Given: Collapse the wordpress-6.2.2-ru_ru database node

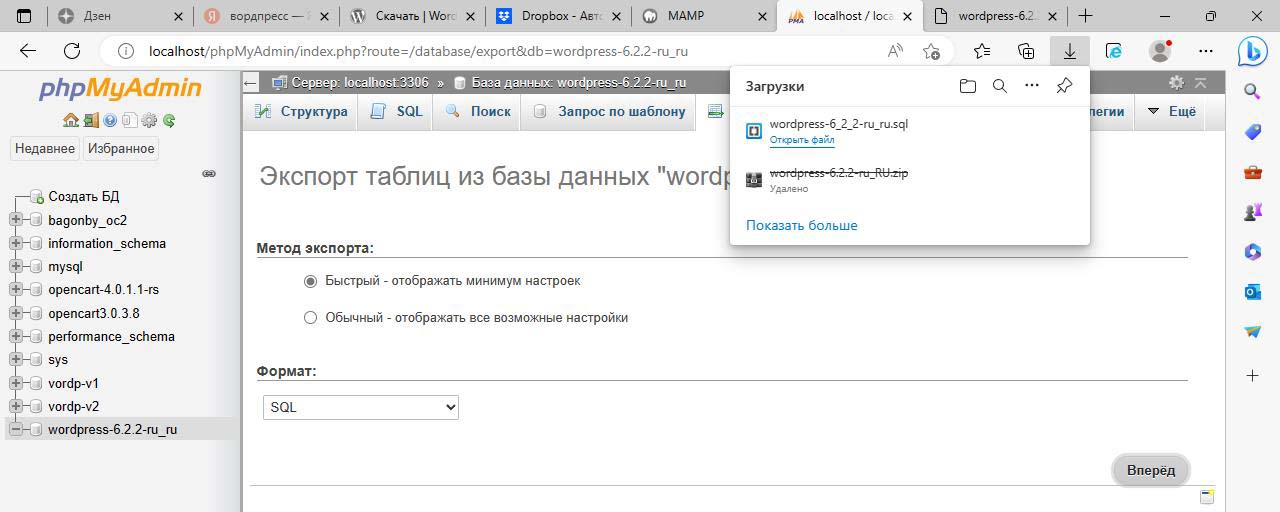Looking at the screenshot, I should 16,430.
